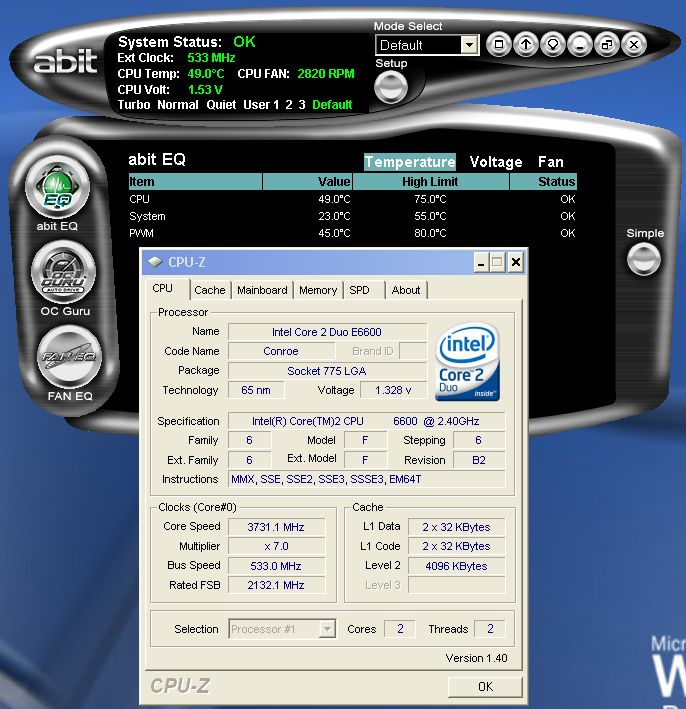Click the High Limit column header
Viewport: 686px width, 709px height.
coord(431,181)
